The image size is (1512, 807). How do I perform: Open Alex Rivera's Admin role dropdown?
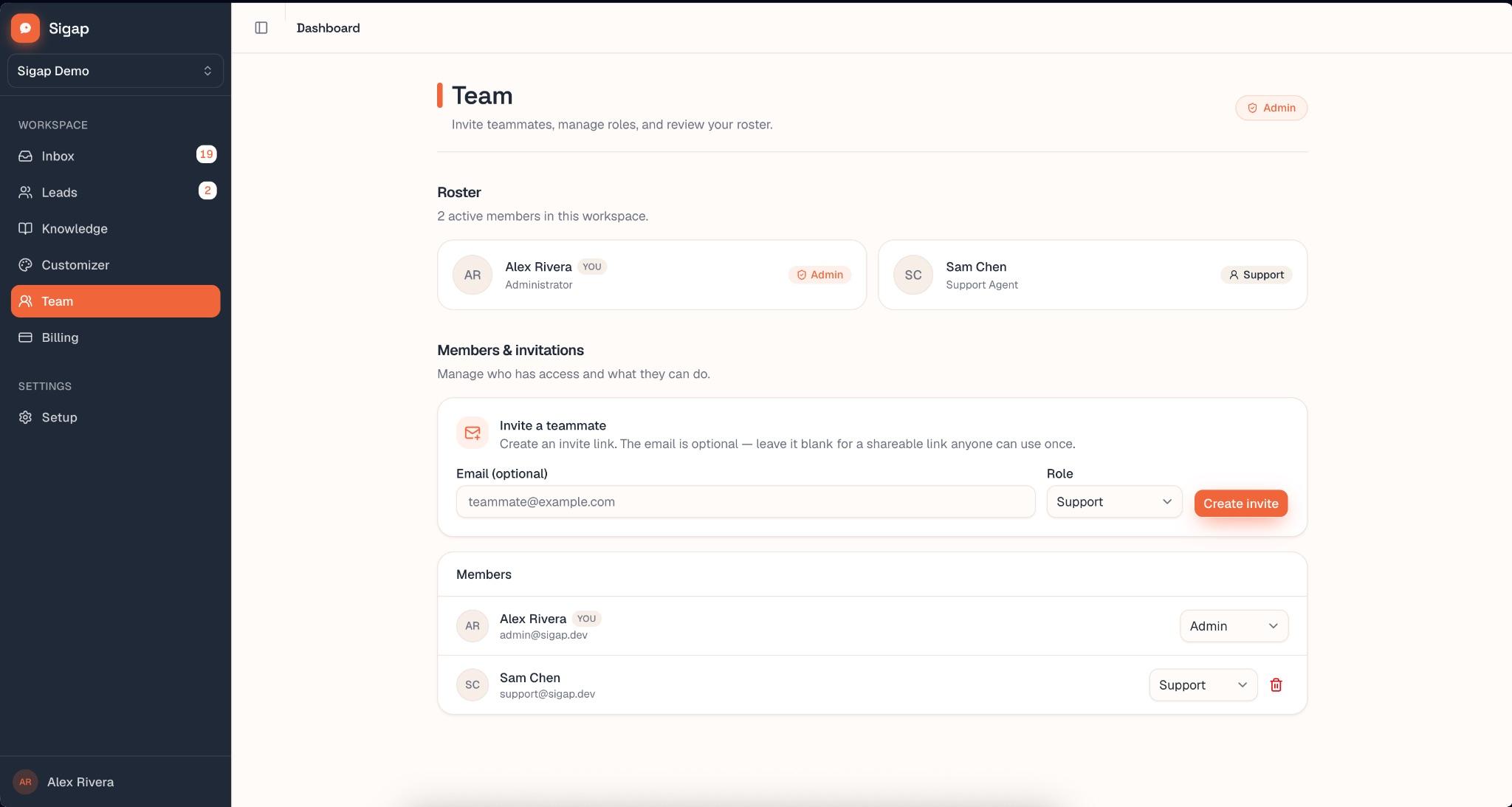tap(1234, 626)
